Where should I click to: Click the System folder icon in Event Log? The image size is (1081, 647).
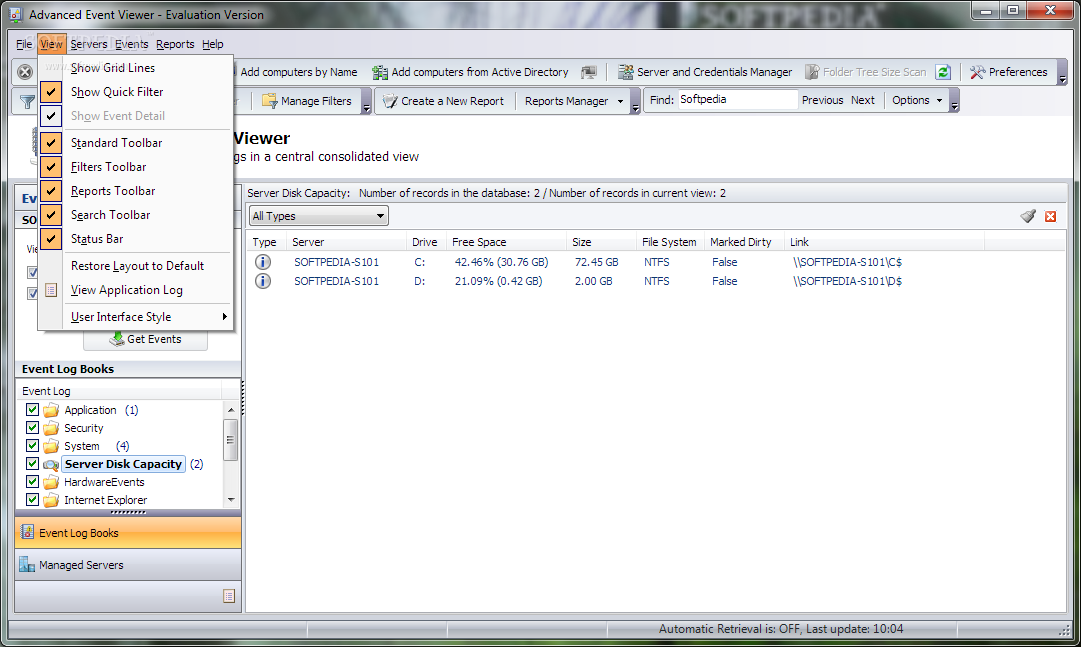click(x=51, y=446)
